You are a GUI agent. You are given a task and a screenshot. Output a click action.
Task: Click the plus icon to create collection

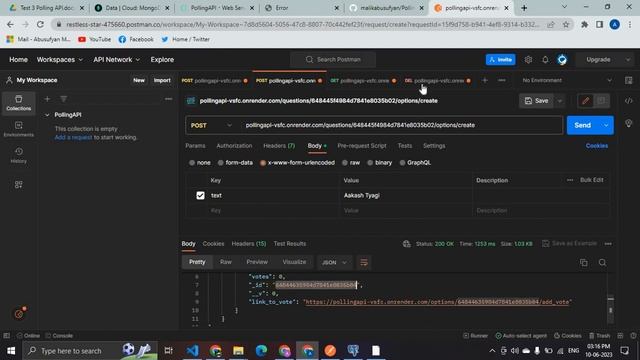click(47, 99)
